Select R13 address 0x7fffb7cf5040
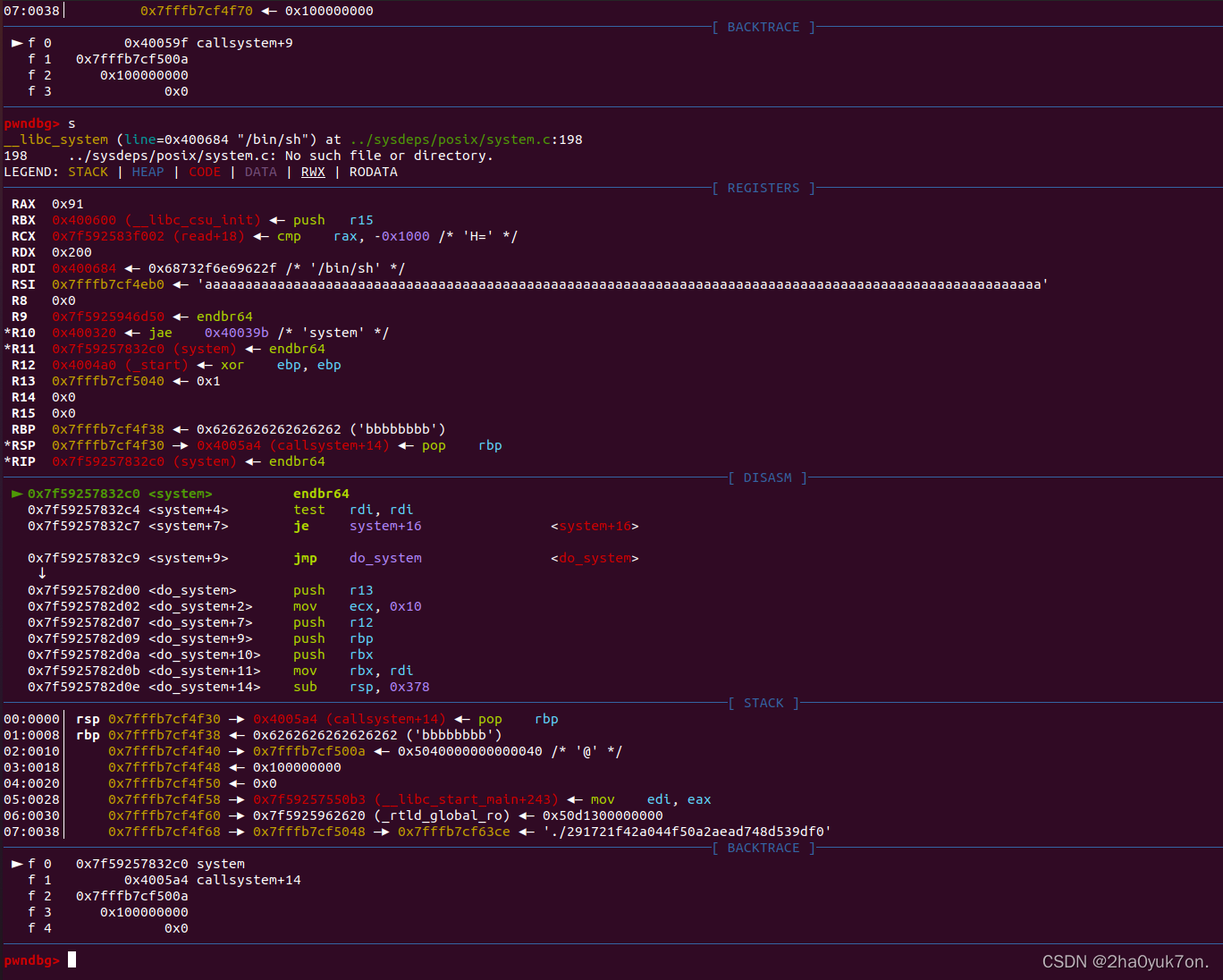The height and width of the screenshot is (980, 1223). [108, 381]
